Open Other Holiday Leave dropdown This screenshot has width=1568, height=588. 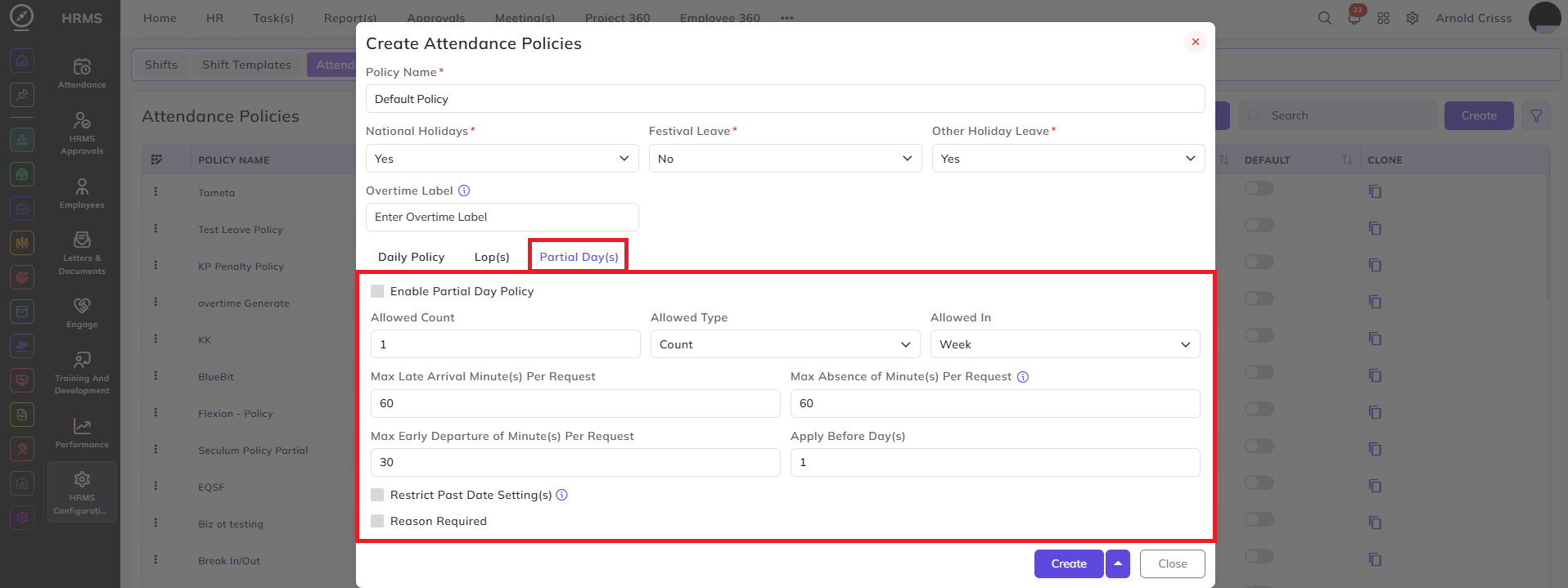coord(1069,159)
